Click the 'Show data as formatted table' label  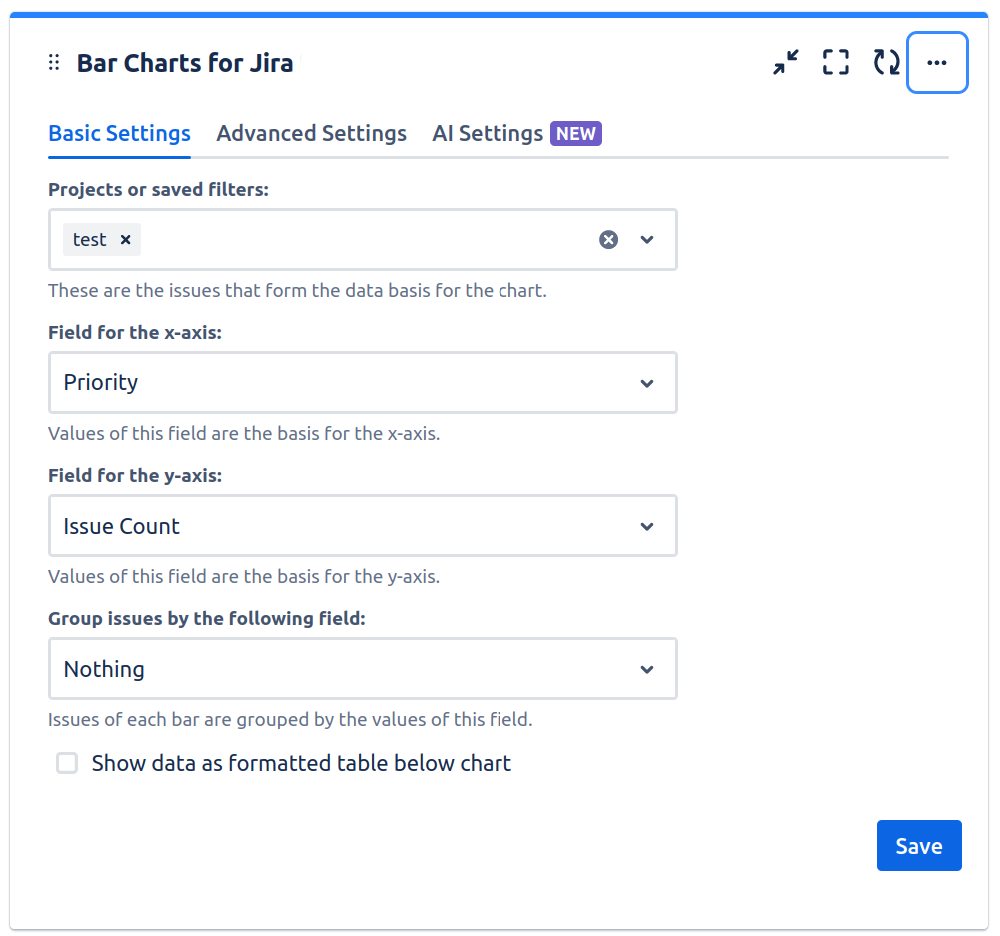301,764
